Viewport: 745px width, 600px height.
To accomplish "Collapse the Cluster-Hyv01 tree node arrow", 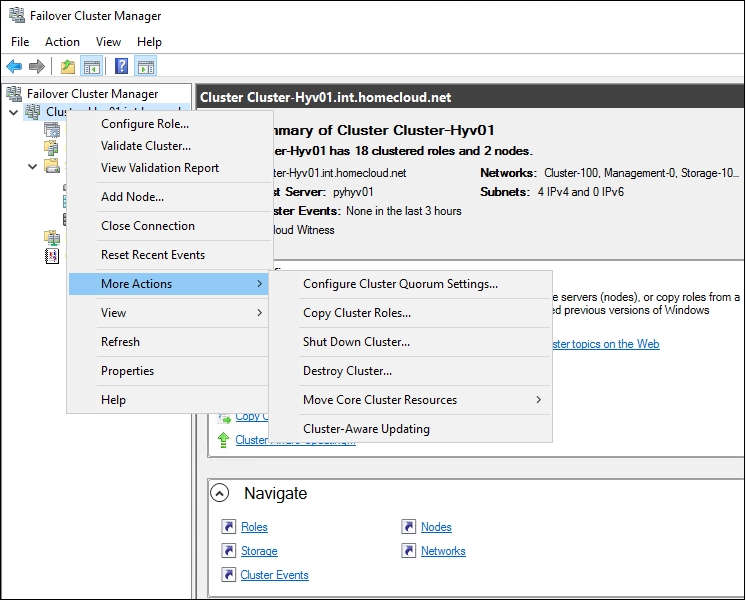I will pyautogui.click(x=13, y=112).
